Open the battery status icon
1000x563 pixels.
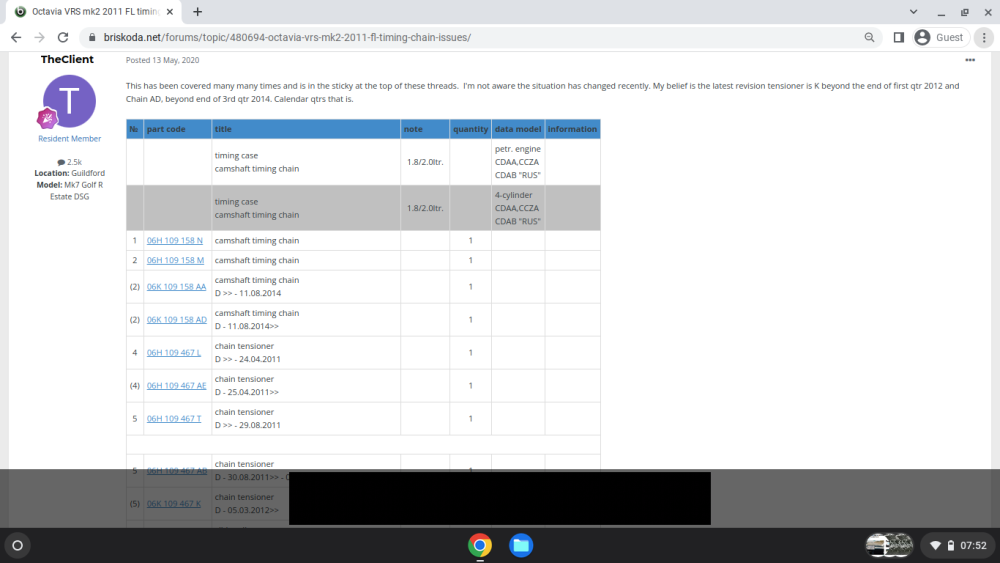(951, 546)
